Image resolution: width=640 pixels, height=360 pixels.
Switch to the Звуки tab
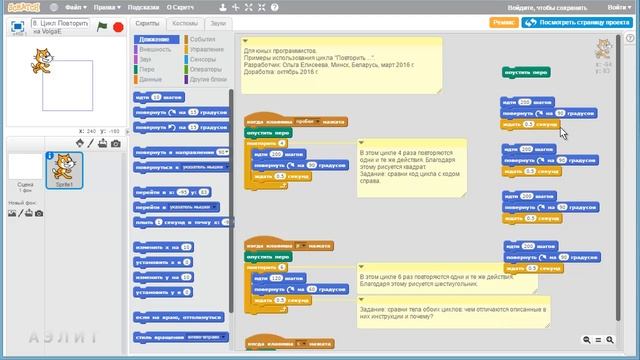pyautogui.click(x=218, y=23)
